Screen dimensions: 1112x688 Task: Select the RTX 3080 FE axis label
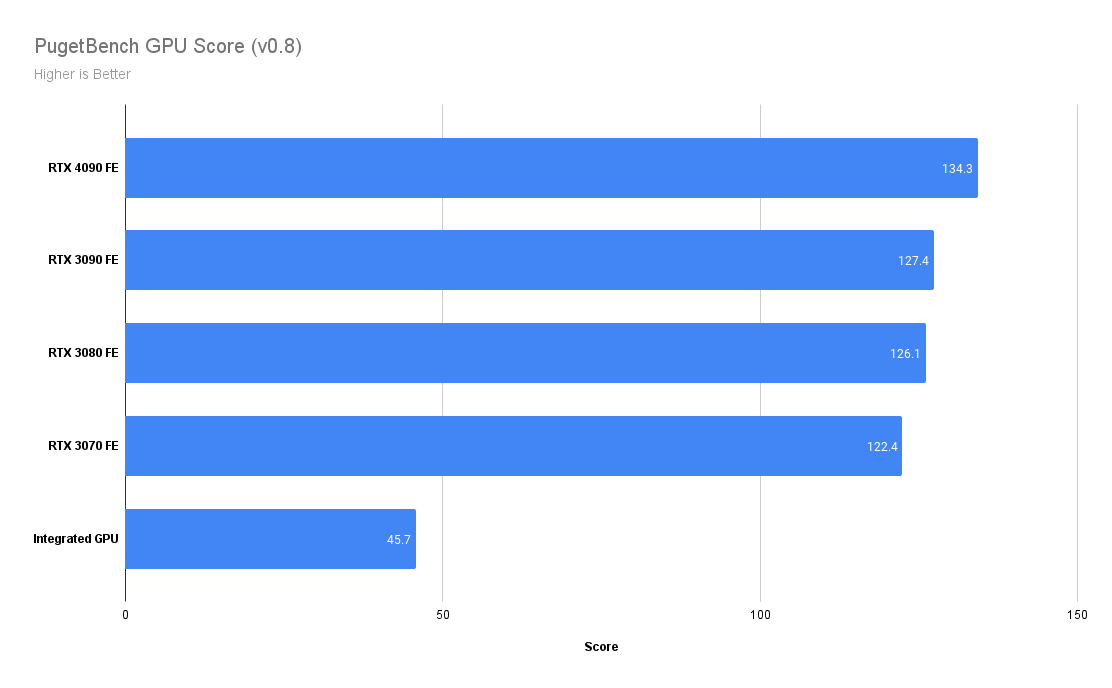83,353
